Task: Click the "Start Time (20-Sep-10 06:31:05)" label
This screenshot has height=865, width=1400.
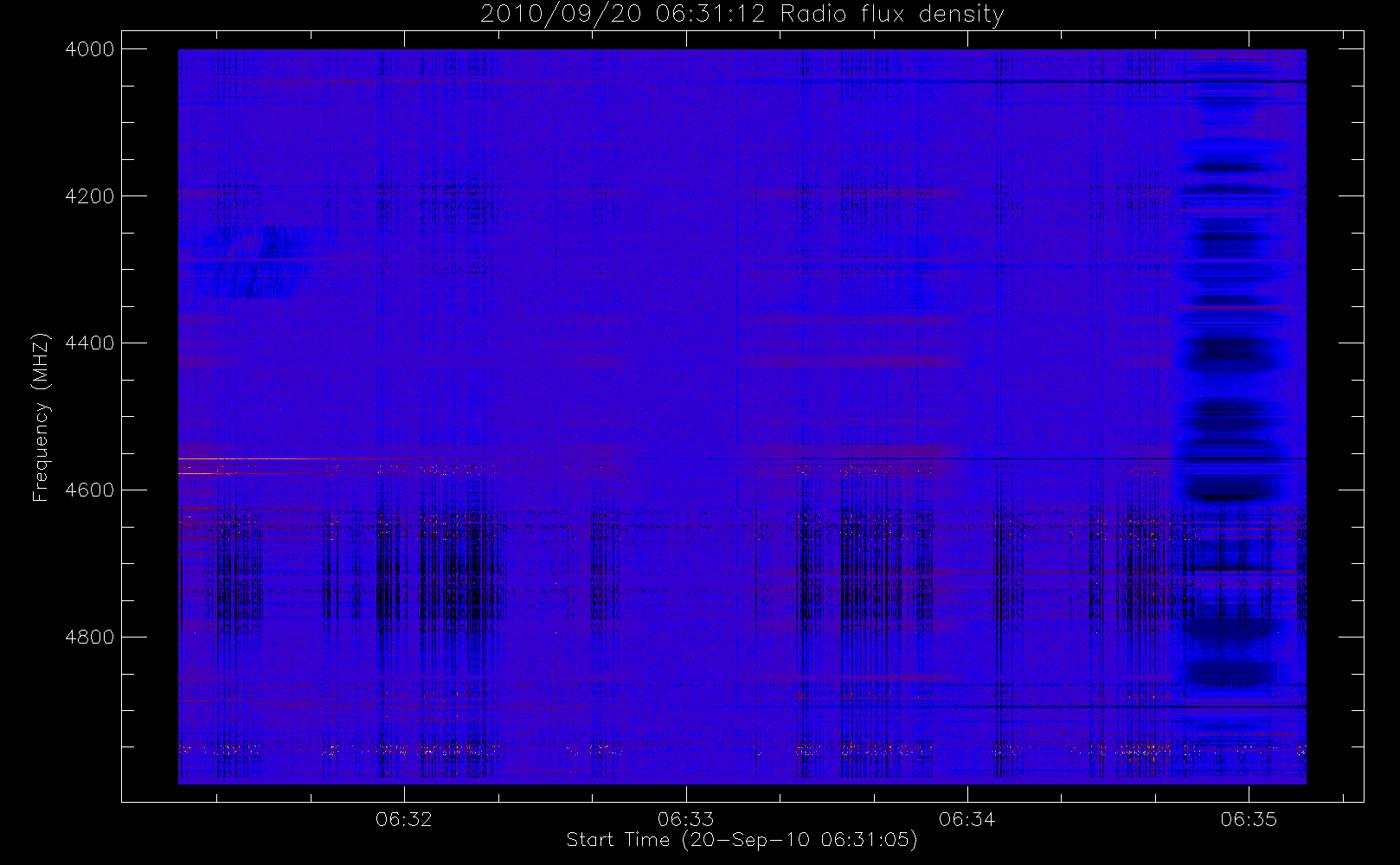Action: 742,840
